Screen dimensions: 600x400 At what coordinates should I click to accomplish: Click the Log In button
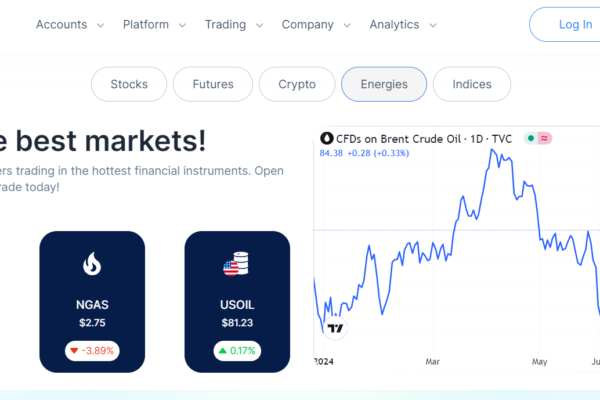tap(565, 24)
